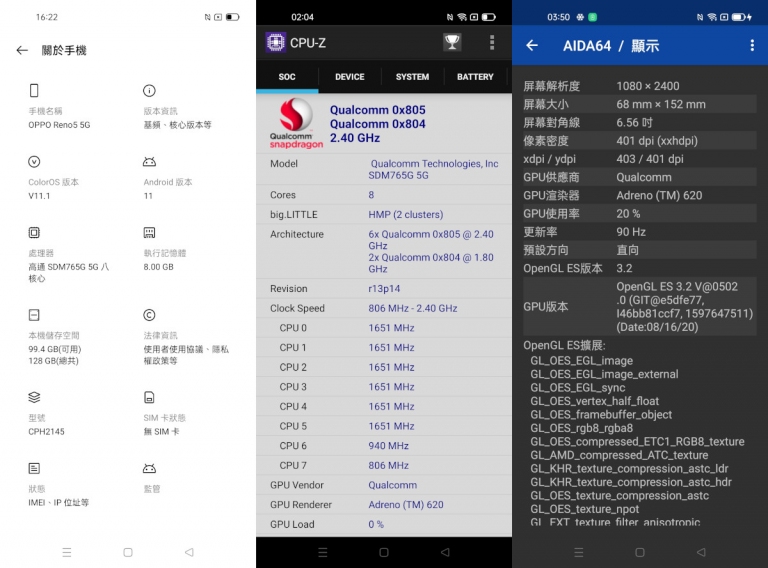Switch to the SOC tab in CPU-Z
The height and width of the screenshot is (568, 768).
coord(287,77)
